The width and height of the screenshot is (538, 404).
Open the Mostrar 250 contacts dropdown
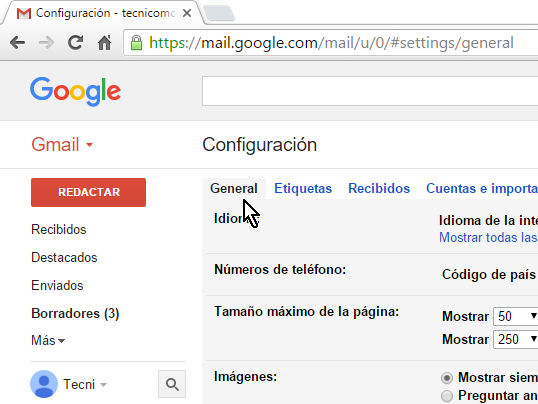point(515,339)
